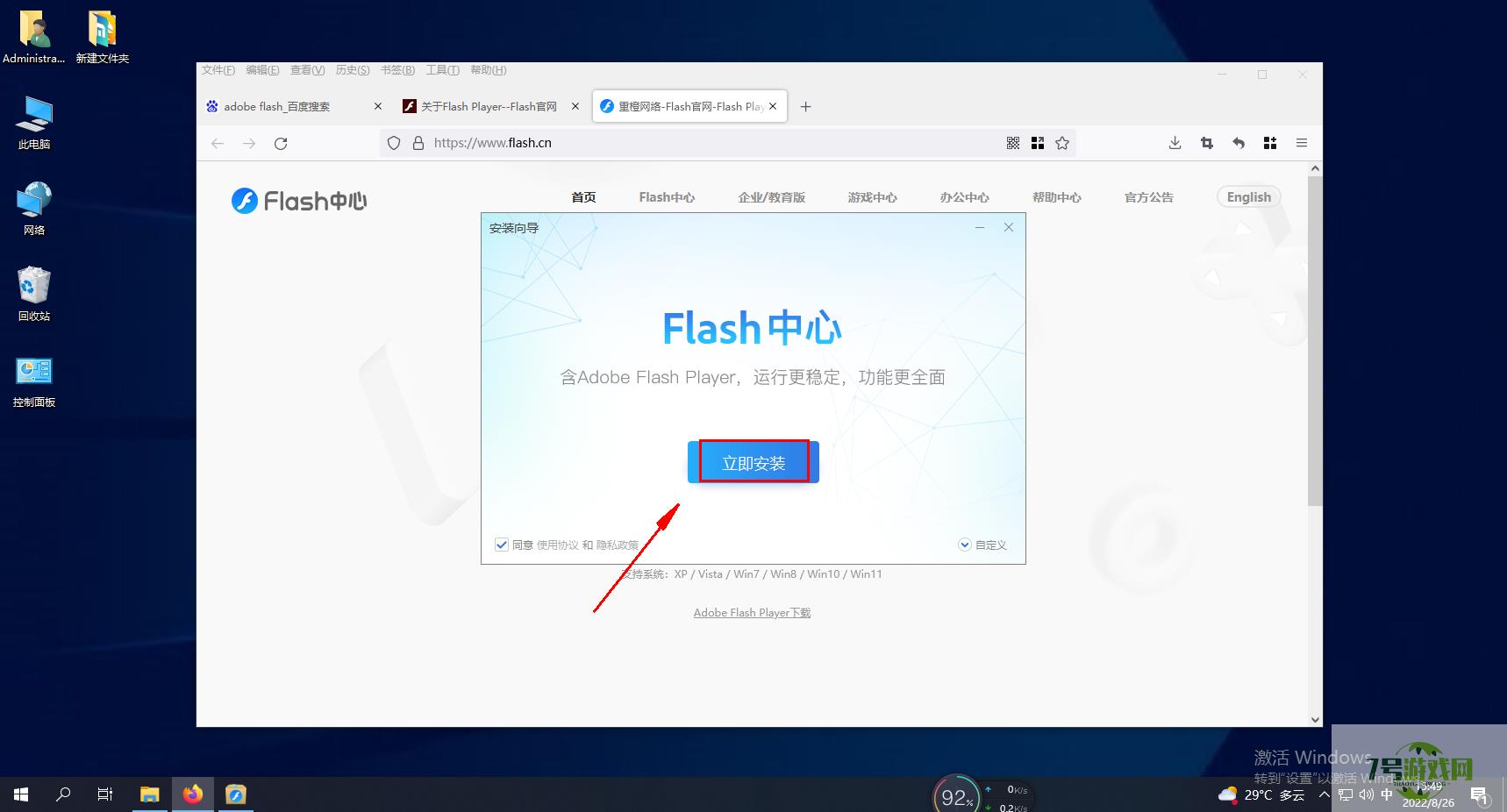Open Firefox from the Windows taskbar
The height and width of the screenshot is (812, 1507).
click(x=193, y=794)
